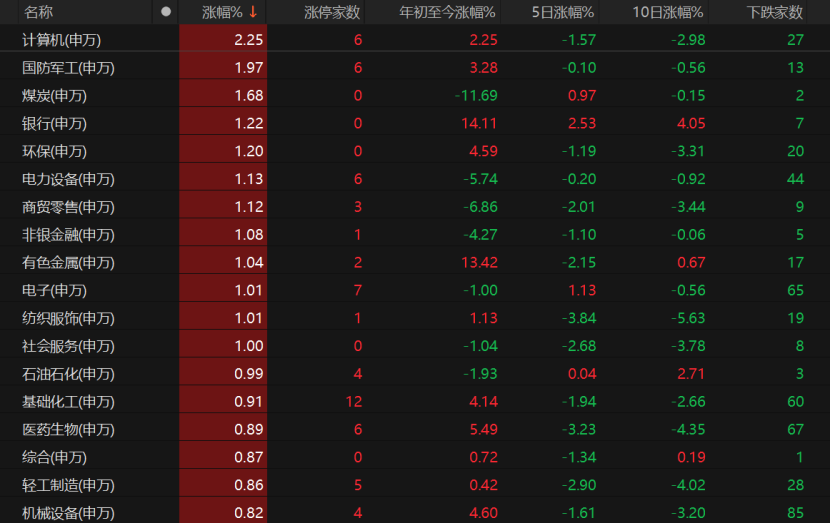Click the descending sort arrow beside 涨幅%
Viewport: 830px width, 524px height.
pyautogui.click(x=253, y=12)
